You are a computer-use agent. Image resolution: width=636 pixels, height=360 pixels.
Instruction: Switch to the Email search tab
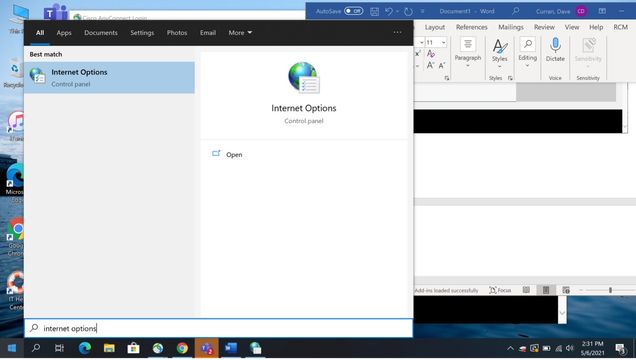click(x=208, y=32)
